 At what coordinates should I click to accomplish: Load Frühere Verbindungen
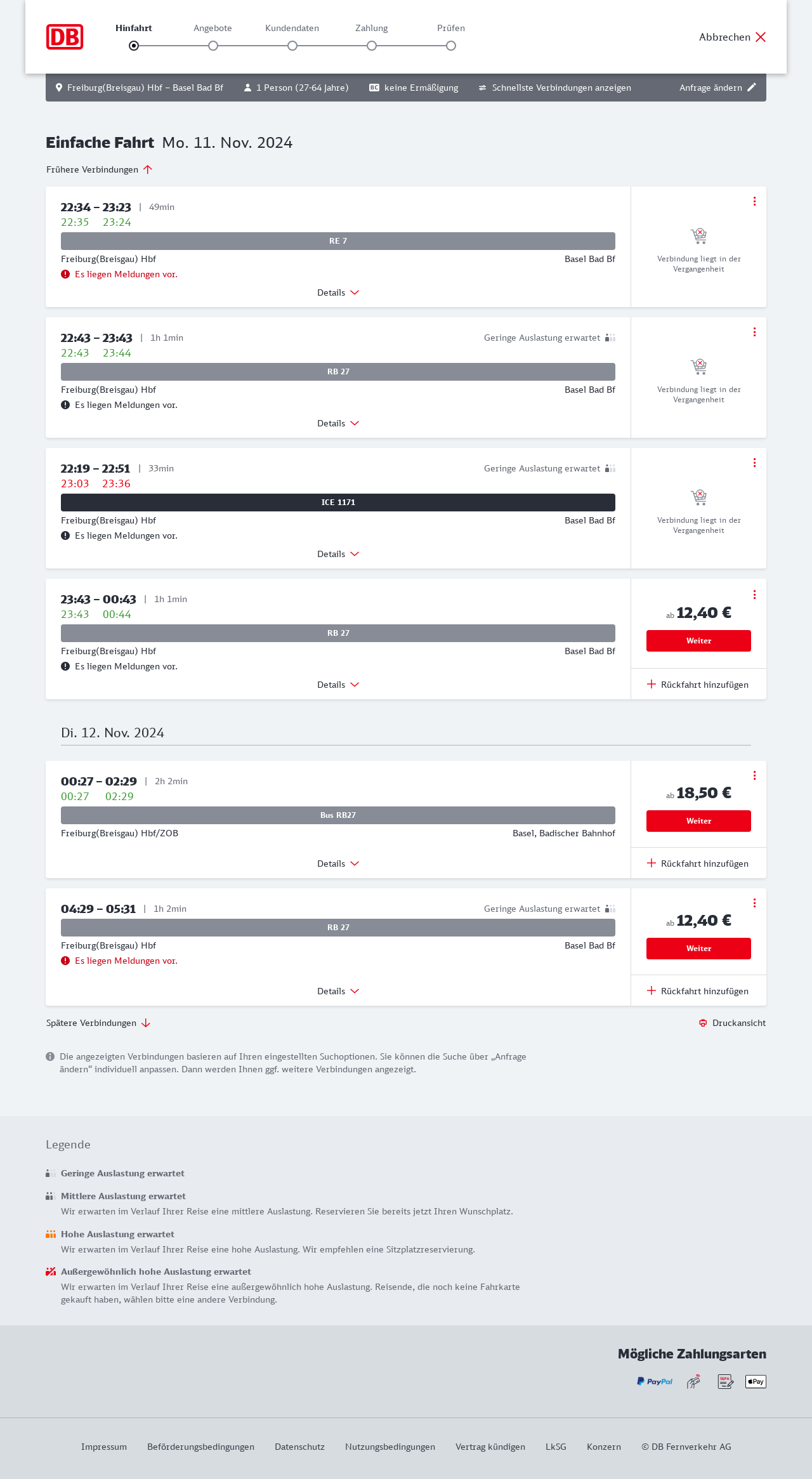tap(100, 169)
